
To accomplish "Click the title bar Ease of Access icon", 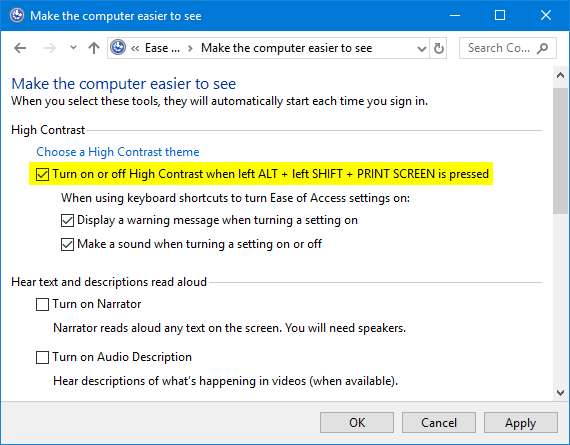I will pyautogui.click(x=17, y=16).
